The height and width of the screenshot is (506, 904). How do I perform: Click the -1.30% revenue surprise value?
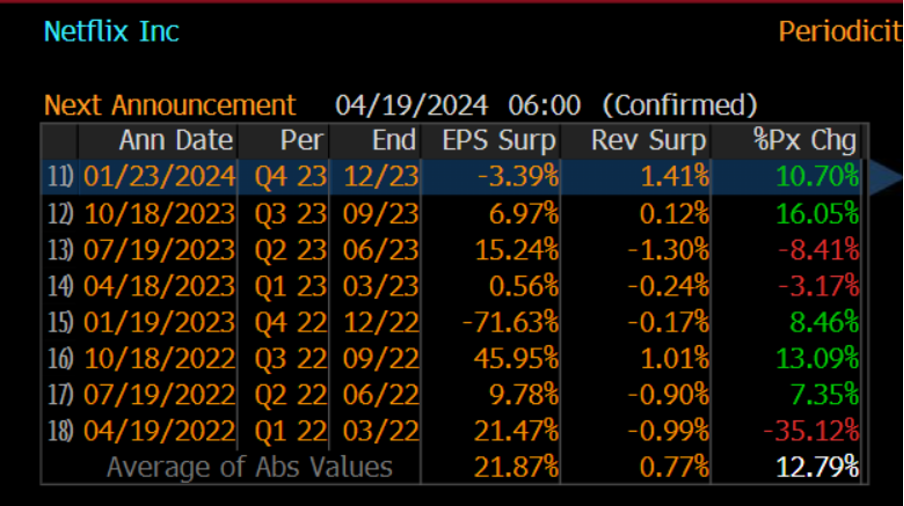(x=668, y=251)
